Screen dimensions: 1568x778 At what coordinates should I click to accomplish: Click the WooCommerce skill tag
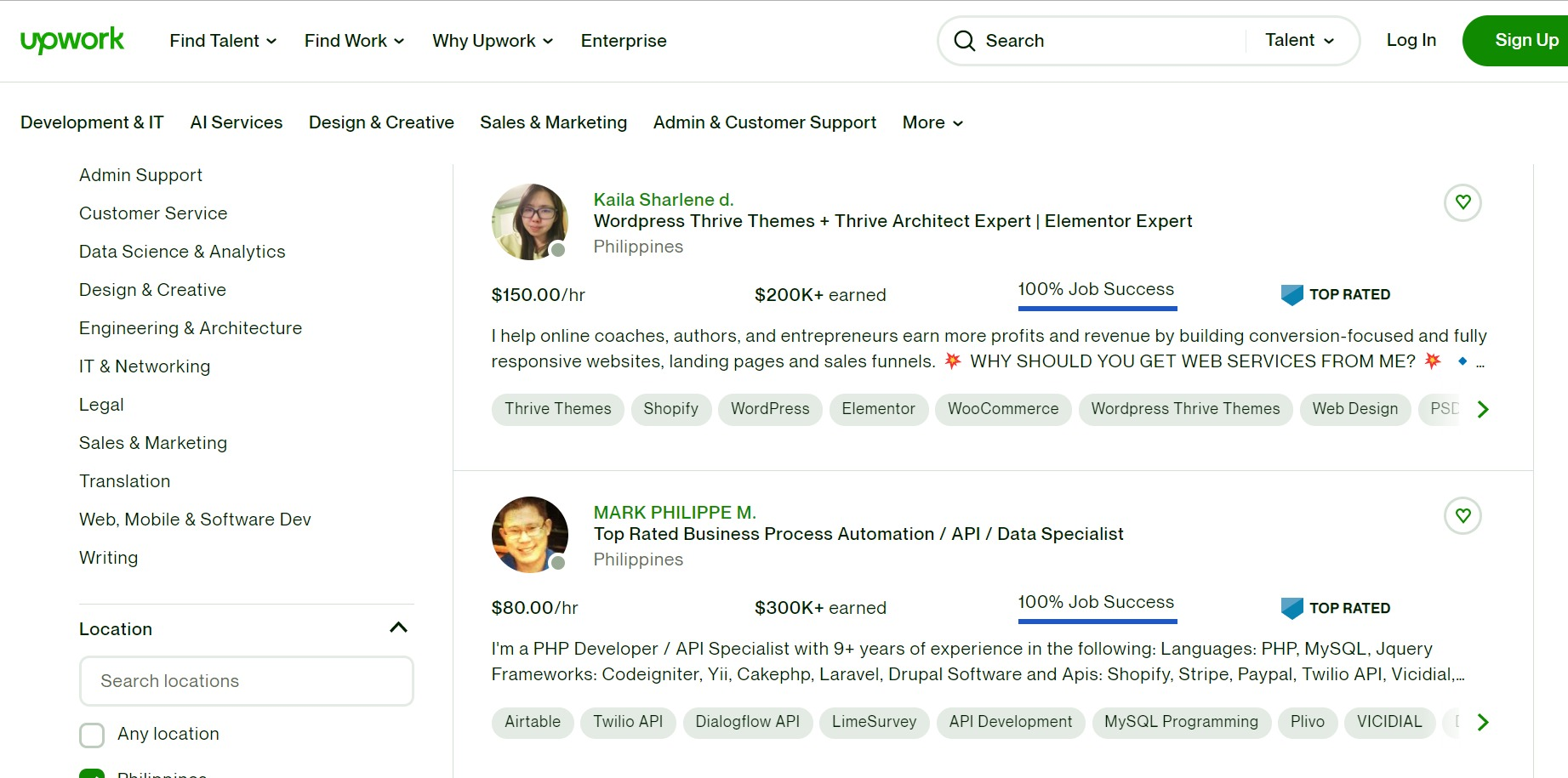[x=1003, y=409]
